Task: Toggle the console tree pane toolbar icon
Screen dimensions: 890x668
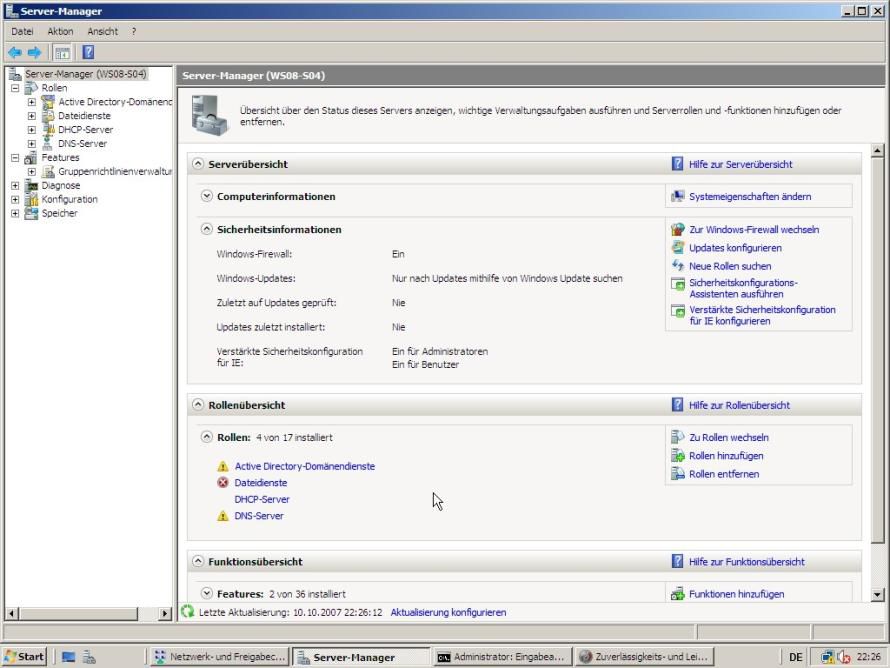Action: coord(62,53)
